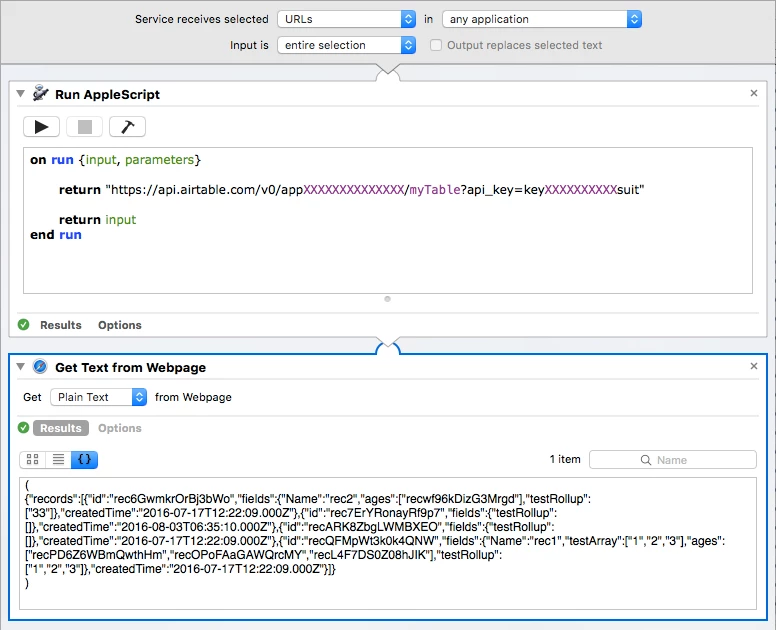Compile the script with the hammer icon
776x630 pixels.
click(128, 127)
